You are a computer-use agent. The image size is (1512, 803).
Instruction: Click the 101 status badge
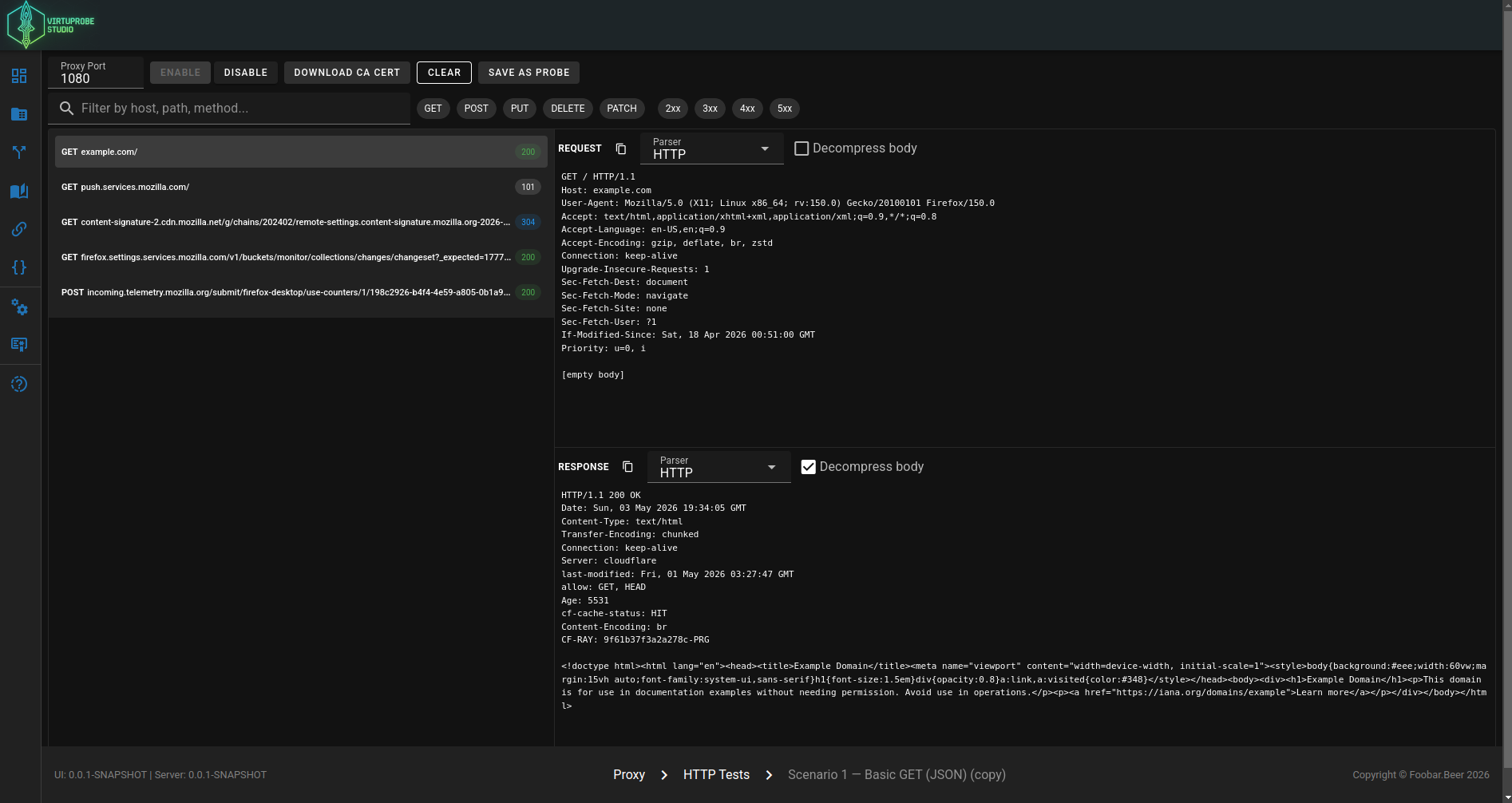point(528,187)
